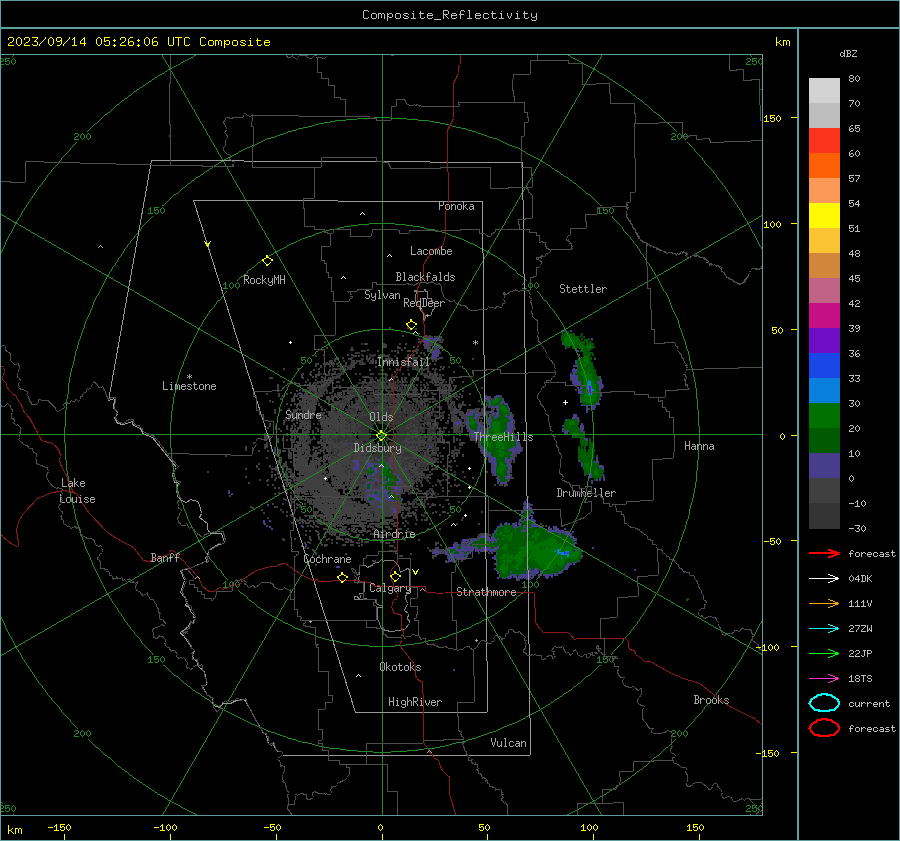Click the dBZ legend heading

click(848, 53)
